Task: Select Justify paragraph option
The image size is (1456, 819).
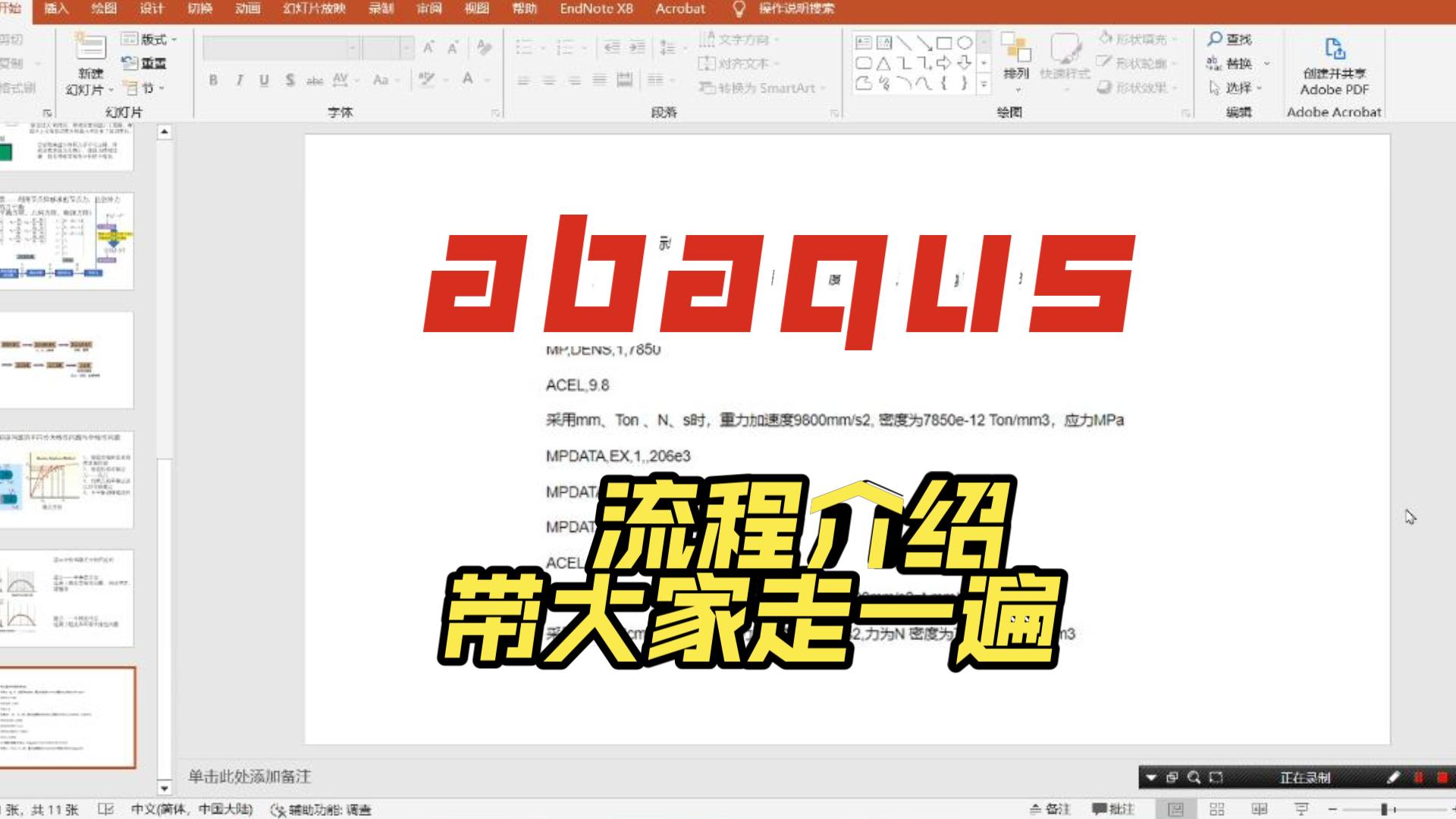Action: coord(600,80)
